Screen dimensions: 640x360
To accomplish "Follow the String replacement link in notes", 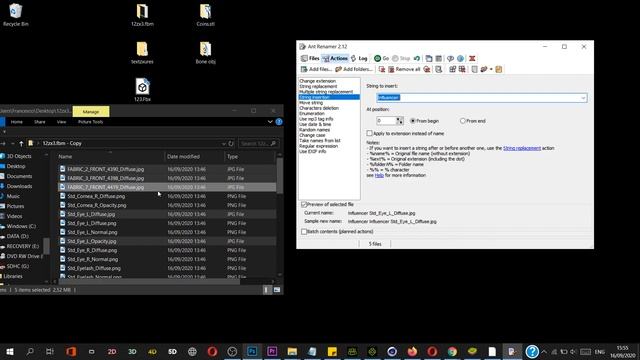I will tap(522, 148).
